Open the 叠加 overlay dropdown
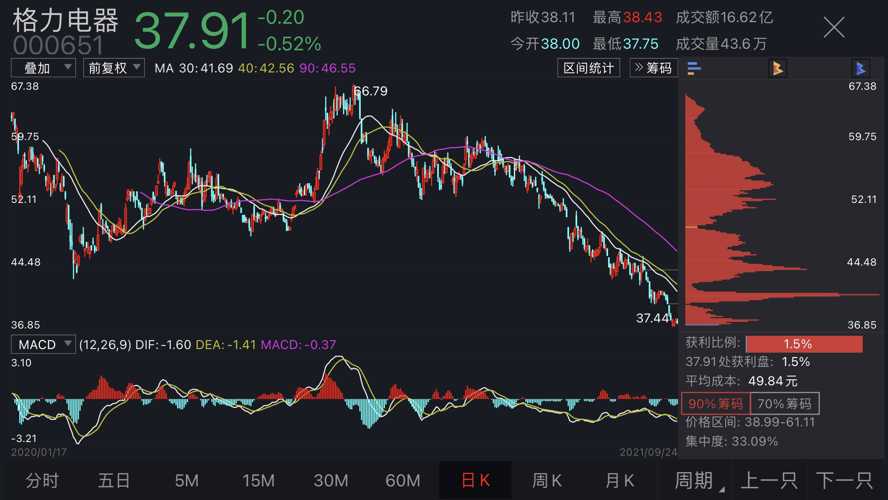The height and width of the screenshot is (500, 888). tap(43, 68)
